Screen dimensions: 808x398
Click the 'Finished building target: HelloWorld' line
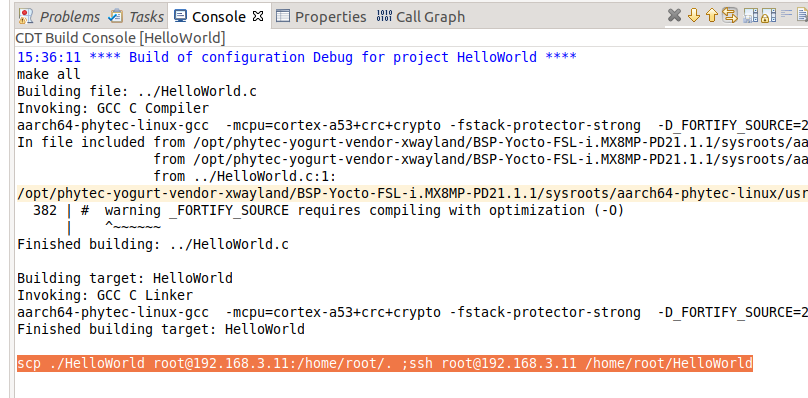[161, 329]
